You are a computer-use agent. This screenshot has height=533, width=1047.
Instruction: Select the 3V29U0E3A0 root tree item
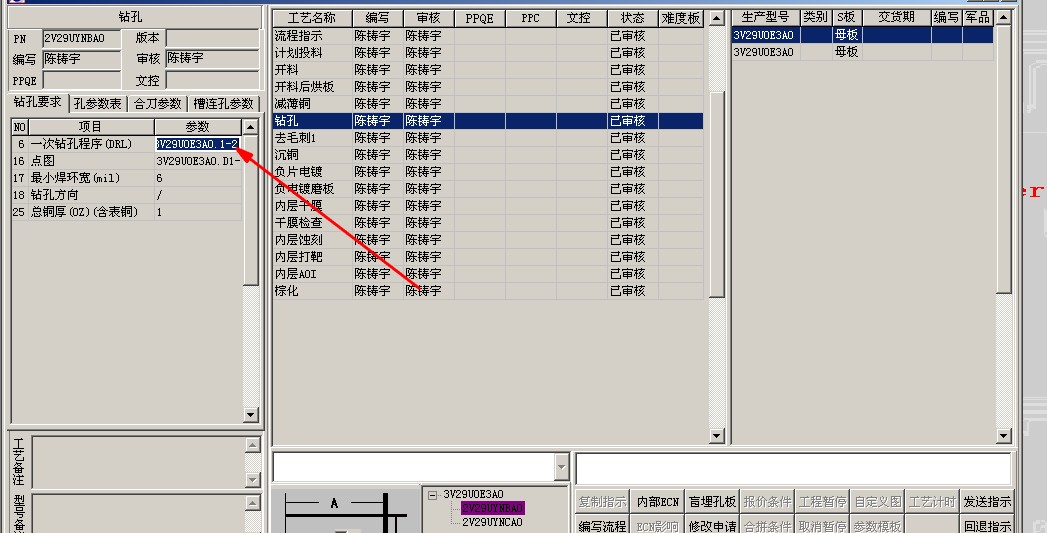(x=473, y=495)
